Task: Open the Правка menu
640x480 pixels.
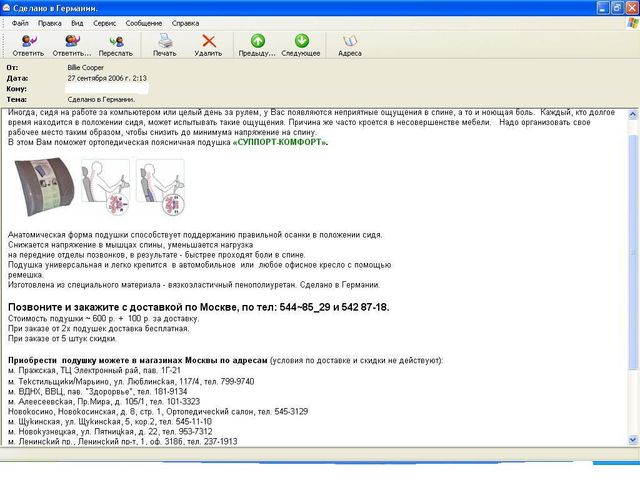Action: point(50,22)
